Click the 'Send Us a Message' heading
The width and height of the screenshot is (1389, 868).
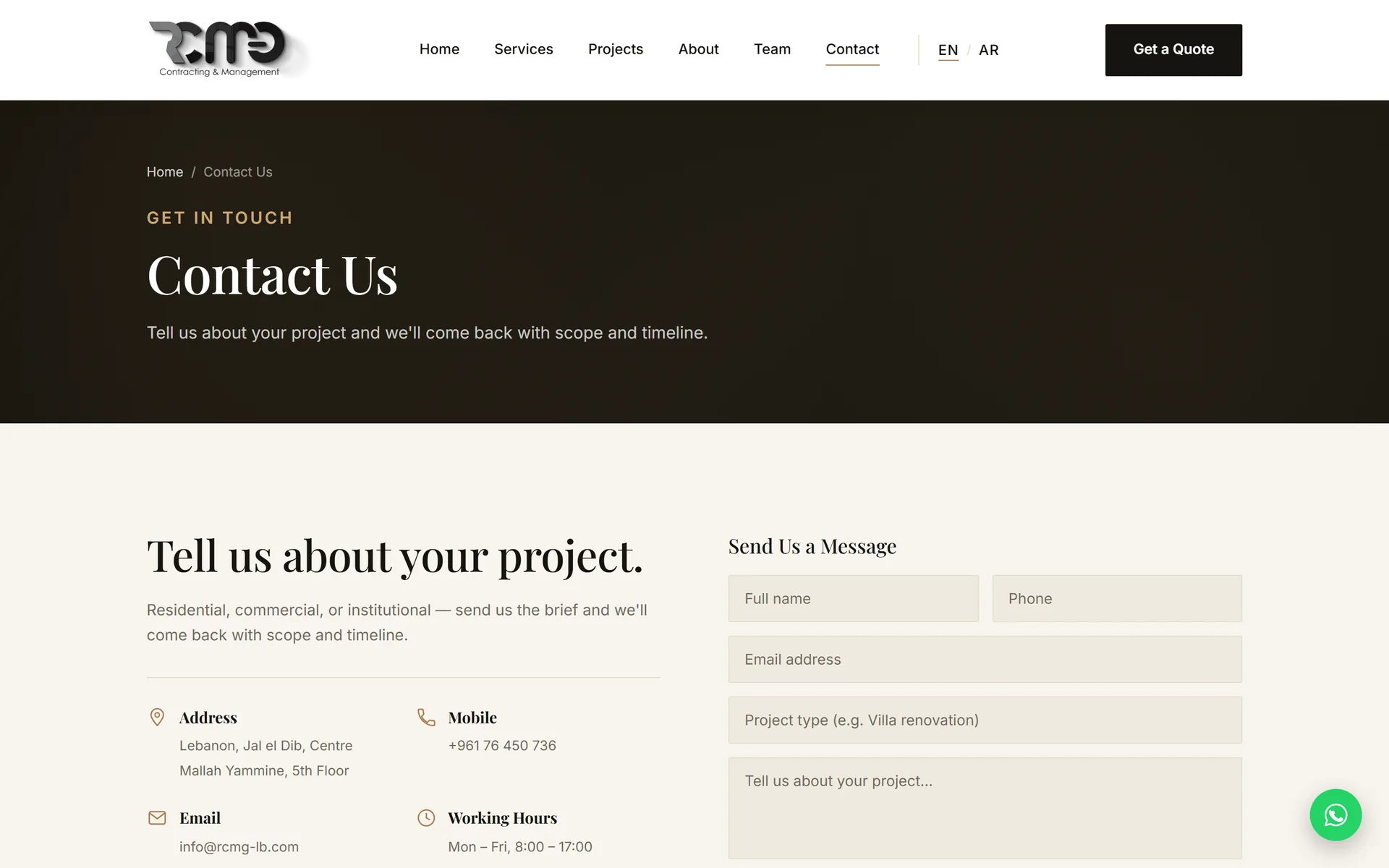pos(812,546)
